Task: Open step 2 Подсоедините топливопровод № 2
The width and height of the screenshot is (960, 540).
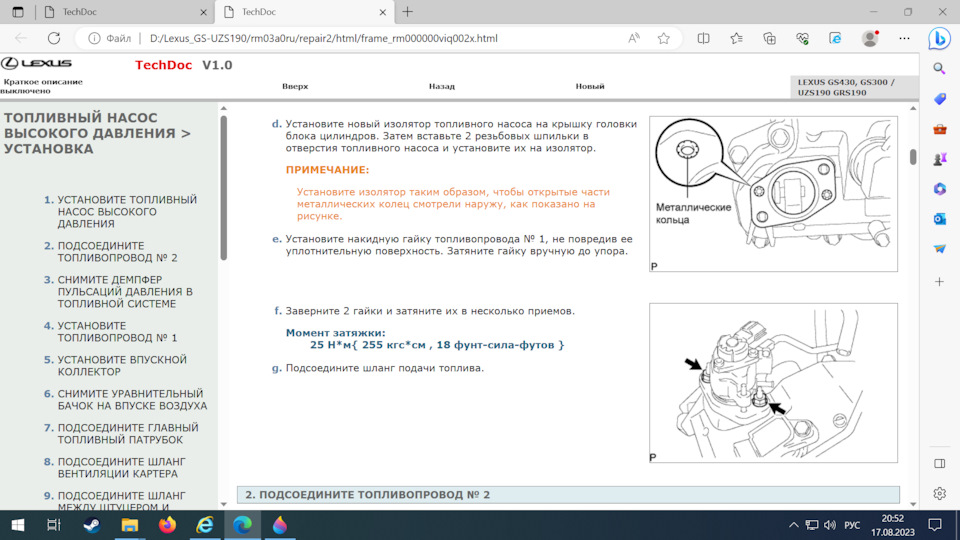Action: [118, 252]
